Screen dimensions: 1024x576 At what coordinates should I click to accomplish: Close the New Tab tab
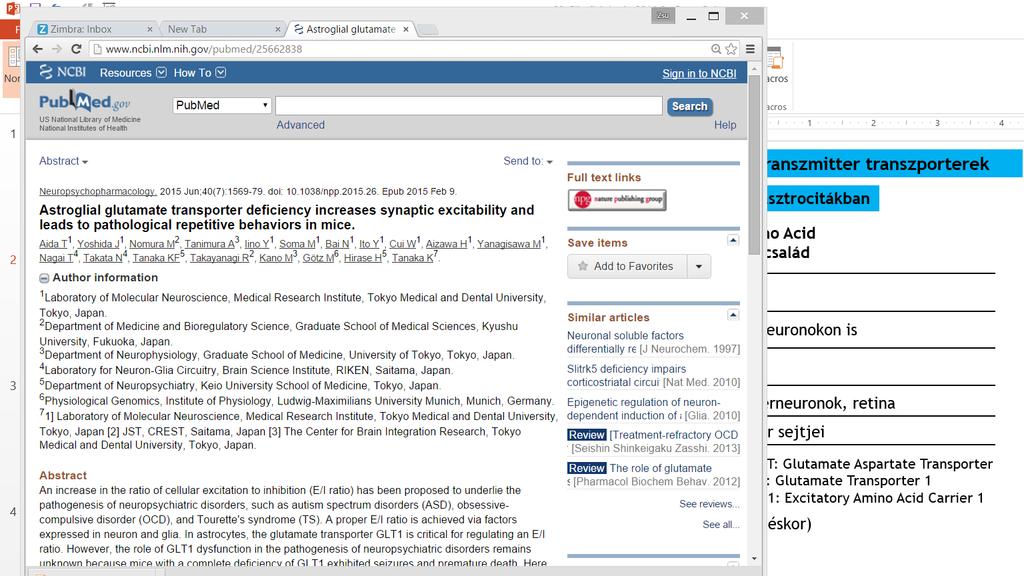278,29
